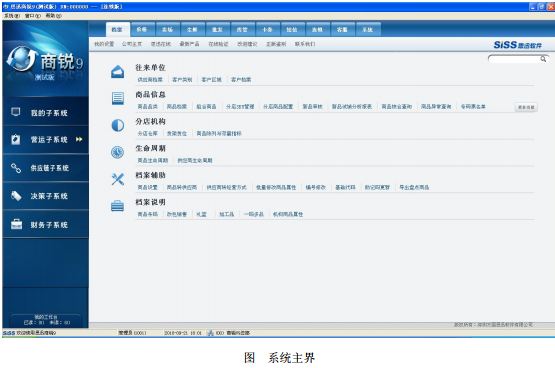555x368 pixels.
Task: Click 我的工作台 panel at sidebar bottom
Action: click(46, 320)
